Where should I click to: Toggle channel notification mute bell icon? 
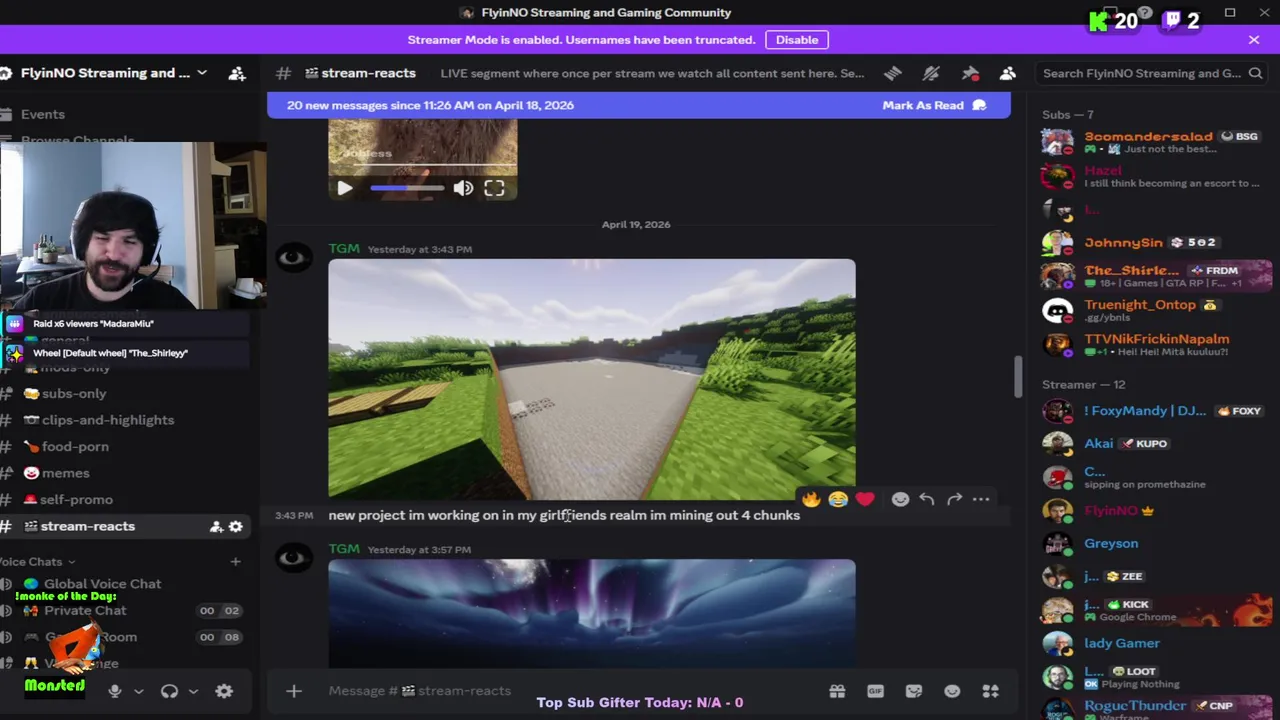point(931,73)
